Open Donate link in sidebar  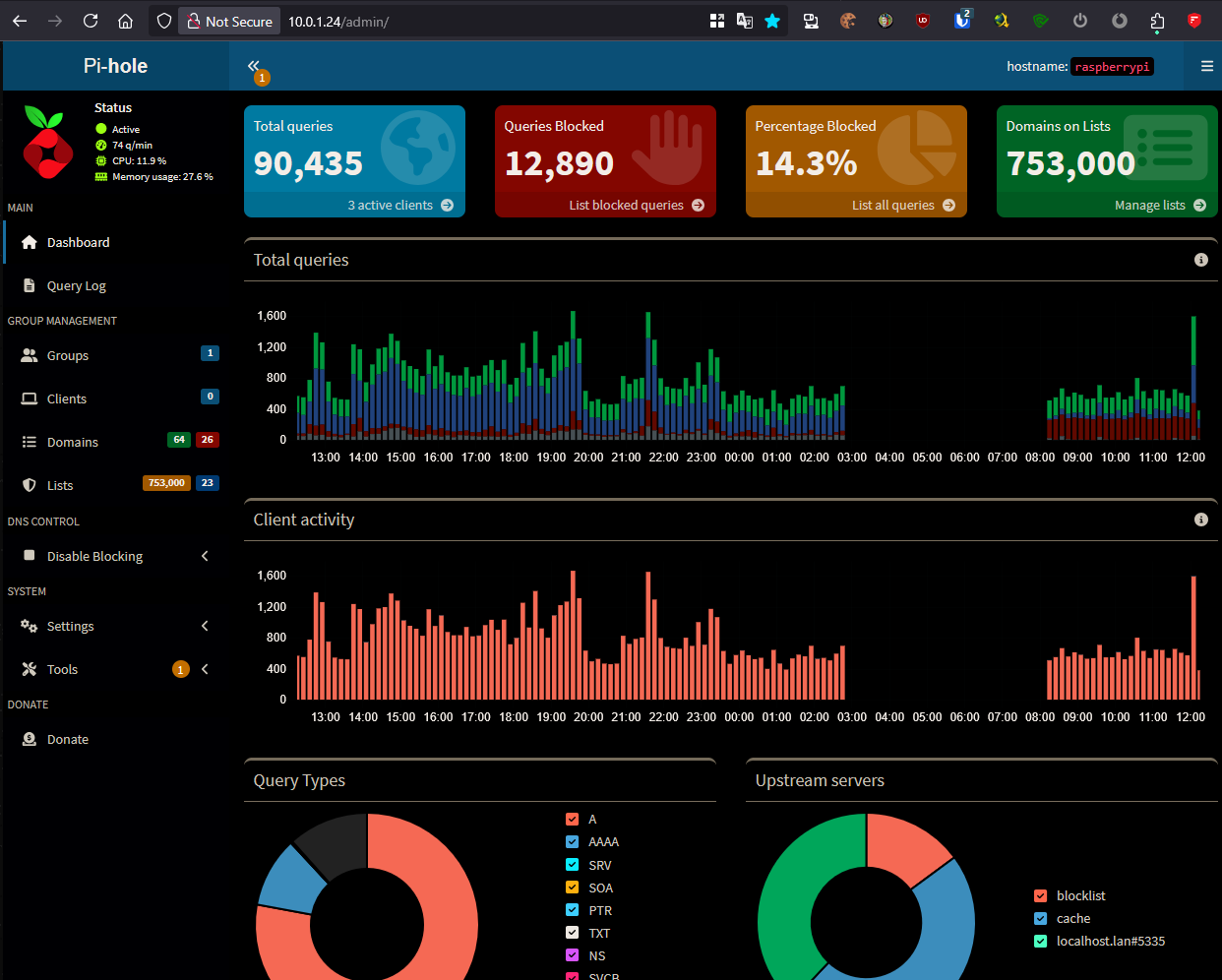pyautogui.click(x=116, y=739)
